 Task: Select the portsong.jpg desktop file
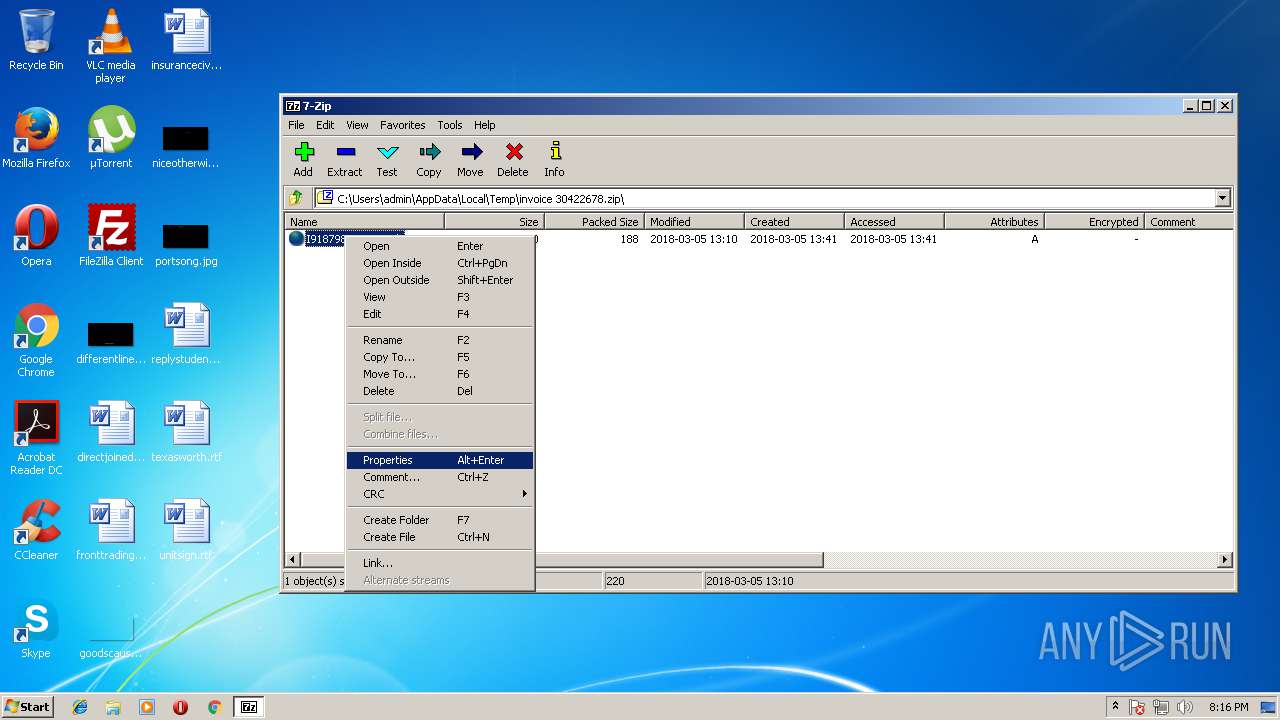tap(186, 243)
